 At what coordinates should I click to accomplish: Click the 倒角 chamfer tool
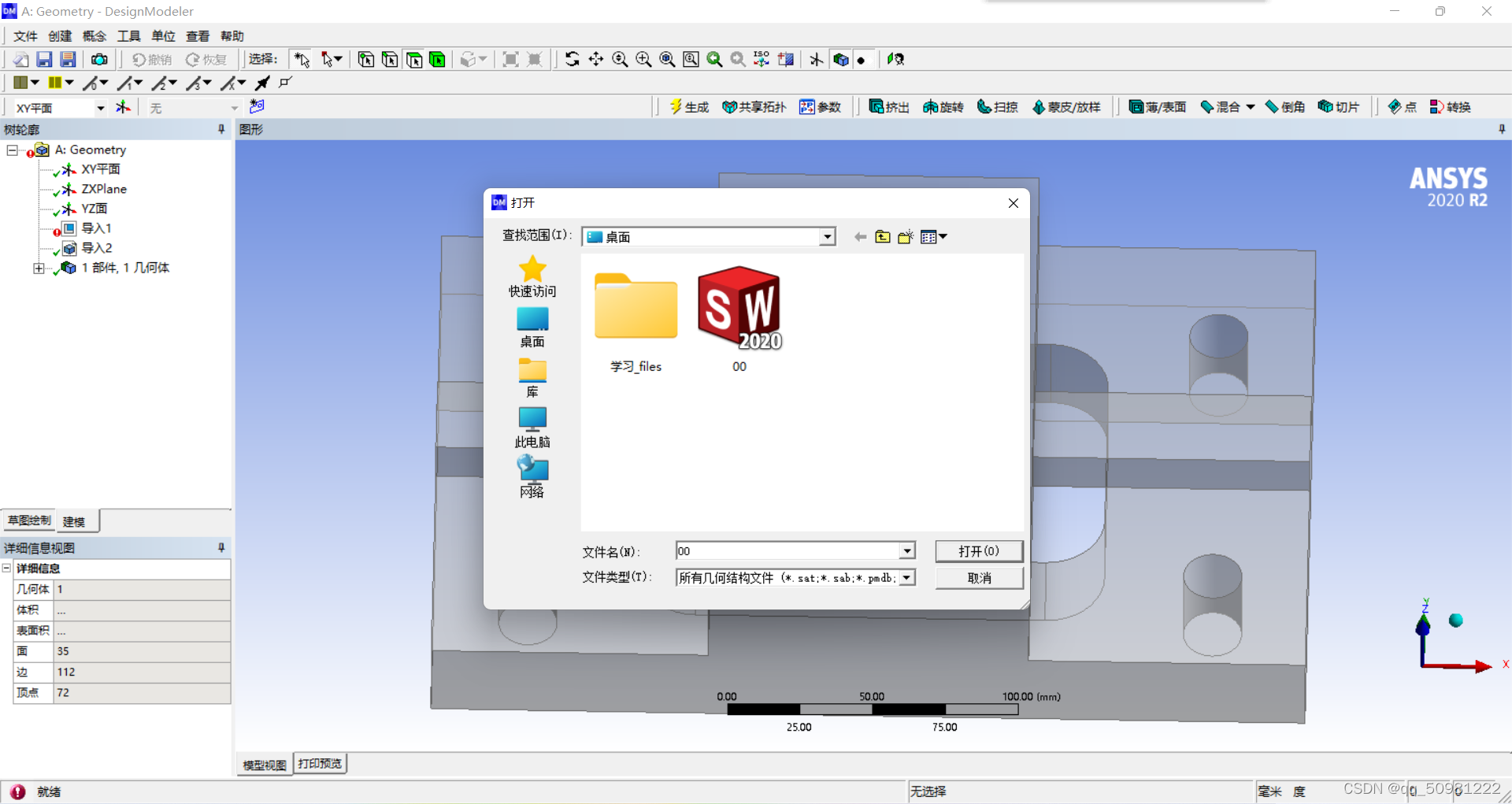1284,107
